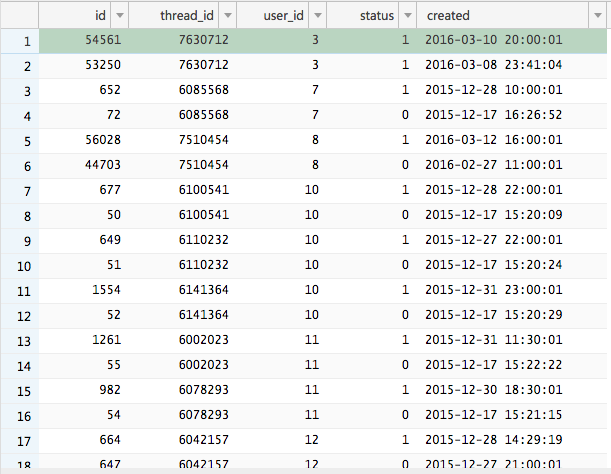Open the id column dropdown arrow

120,16
